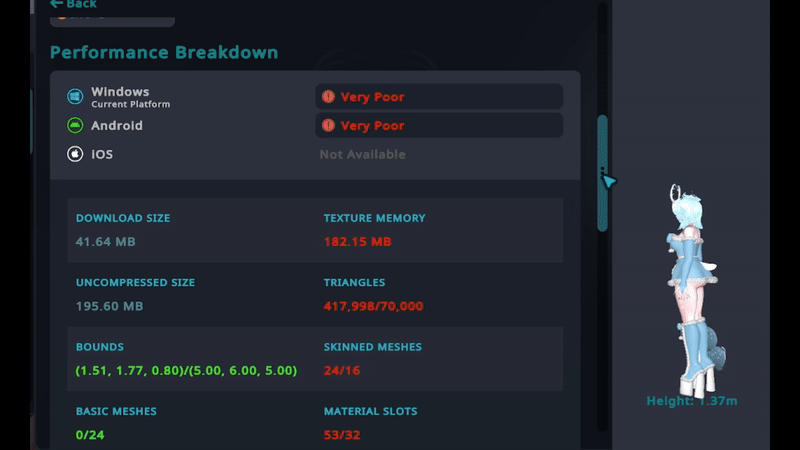
Task: Select the Uncompressed Size stat
Action: tap(135, 294)
